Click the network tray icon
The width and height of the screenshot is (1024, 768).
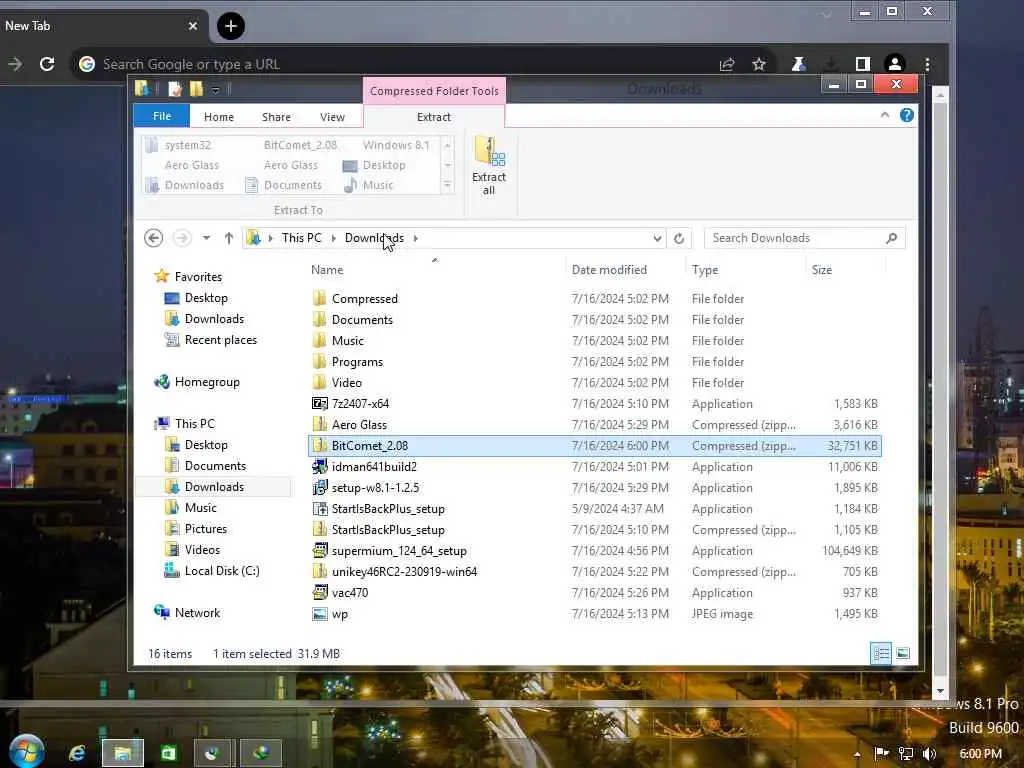click(906, 754)
